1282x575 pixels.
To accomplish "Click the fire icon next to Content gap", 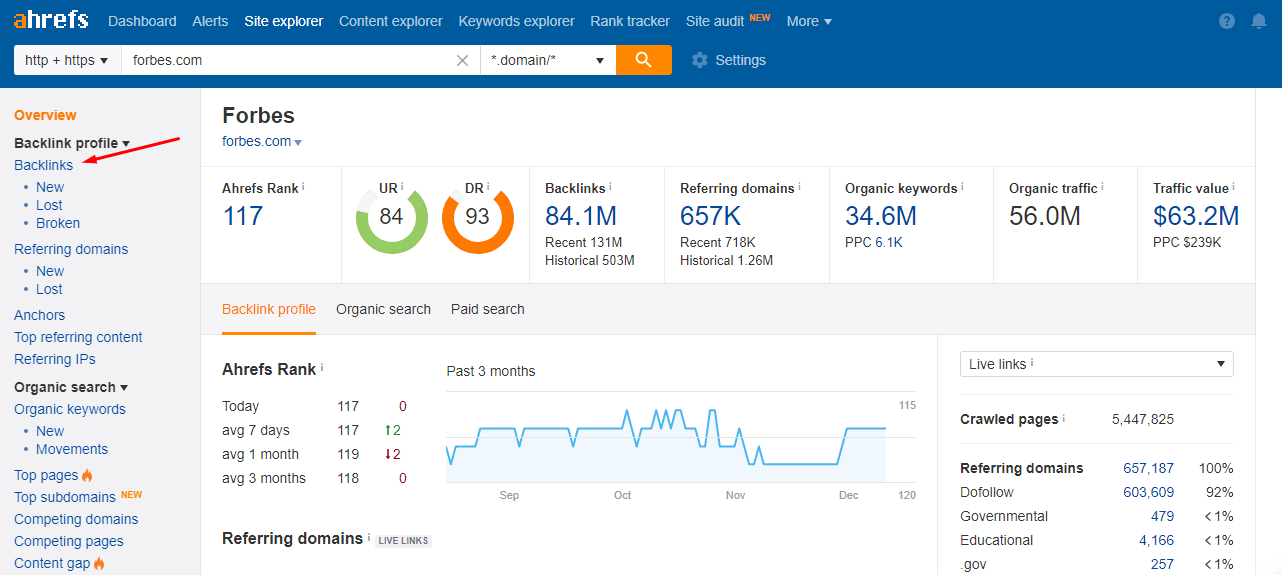I will tap(99, 563).
